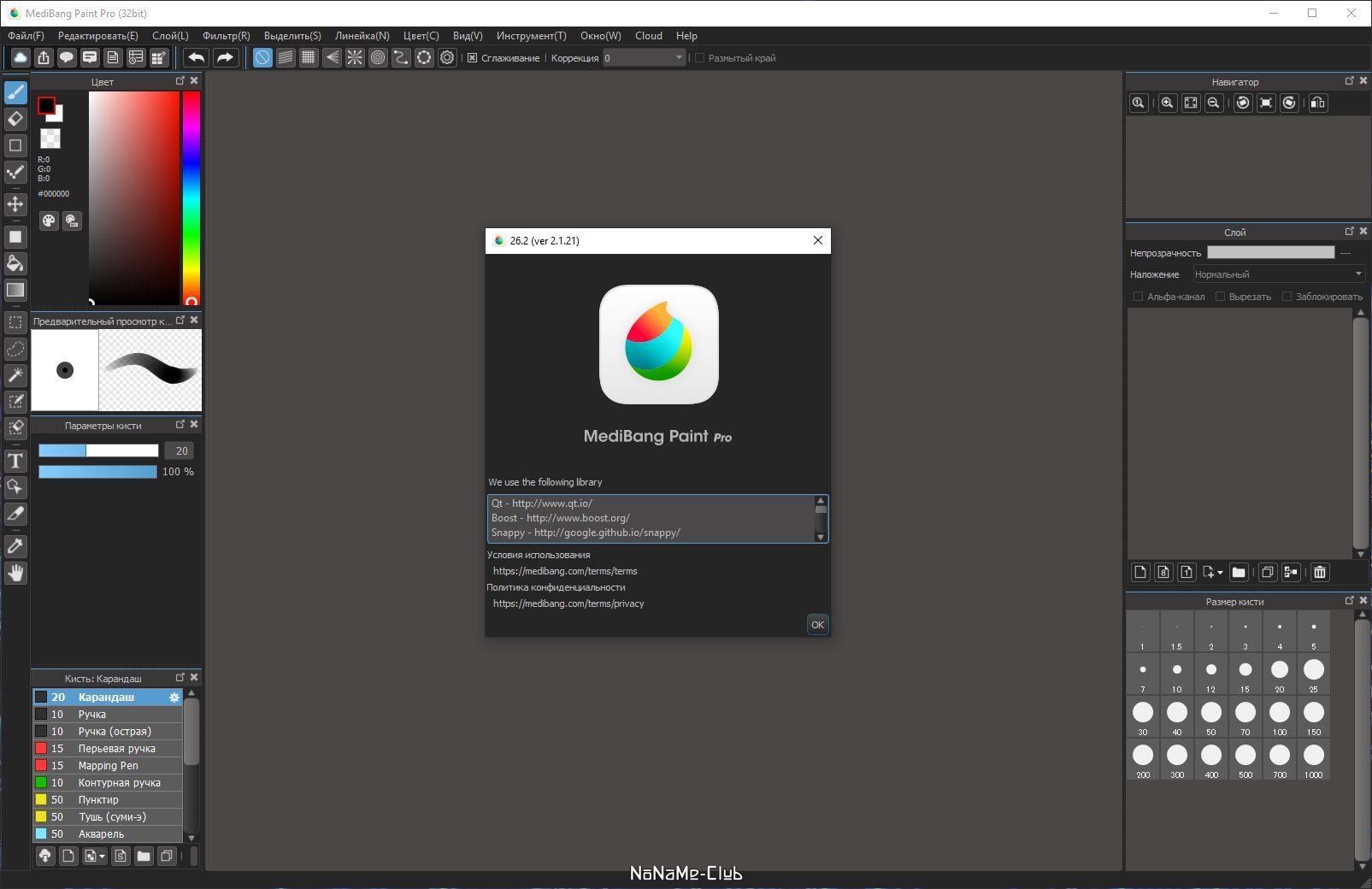Viewport: 1372px width, 889px height.
Task: Click the rainbow hue strip
Action: coord(191,198)
